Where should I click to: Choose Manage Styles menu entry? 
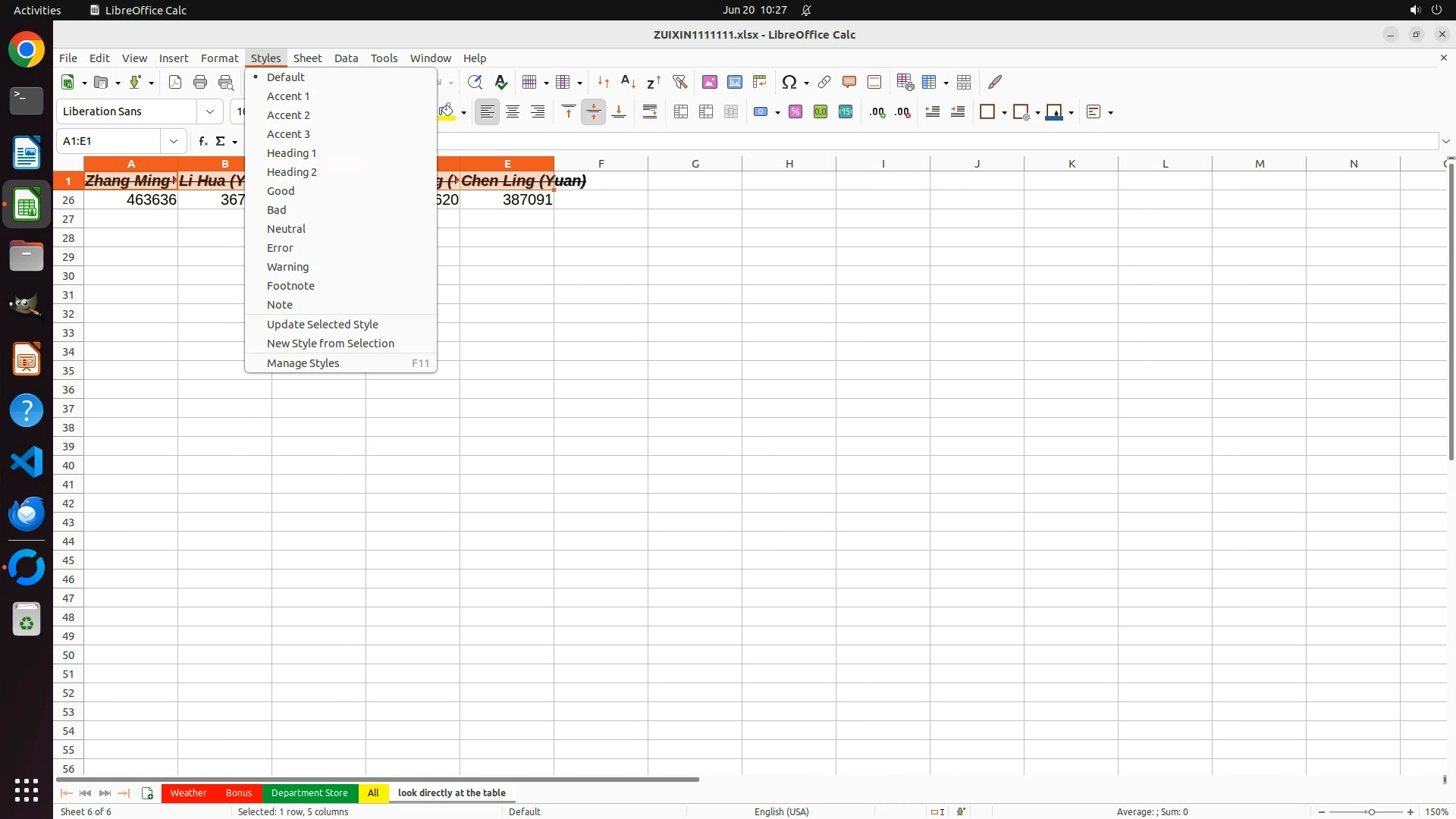[x=303, y=363]
